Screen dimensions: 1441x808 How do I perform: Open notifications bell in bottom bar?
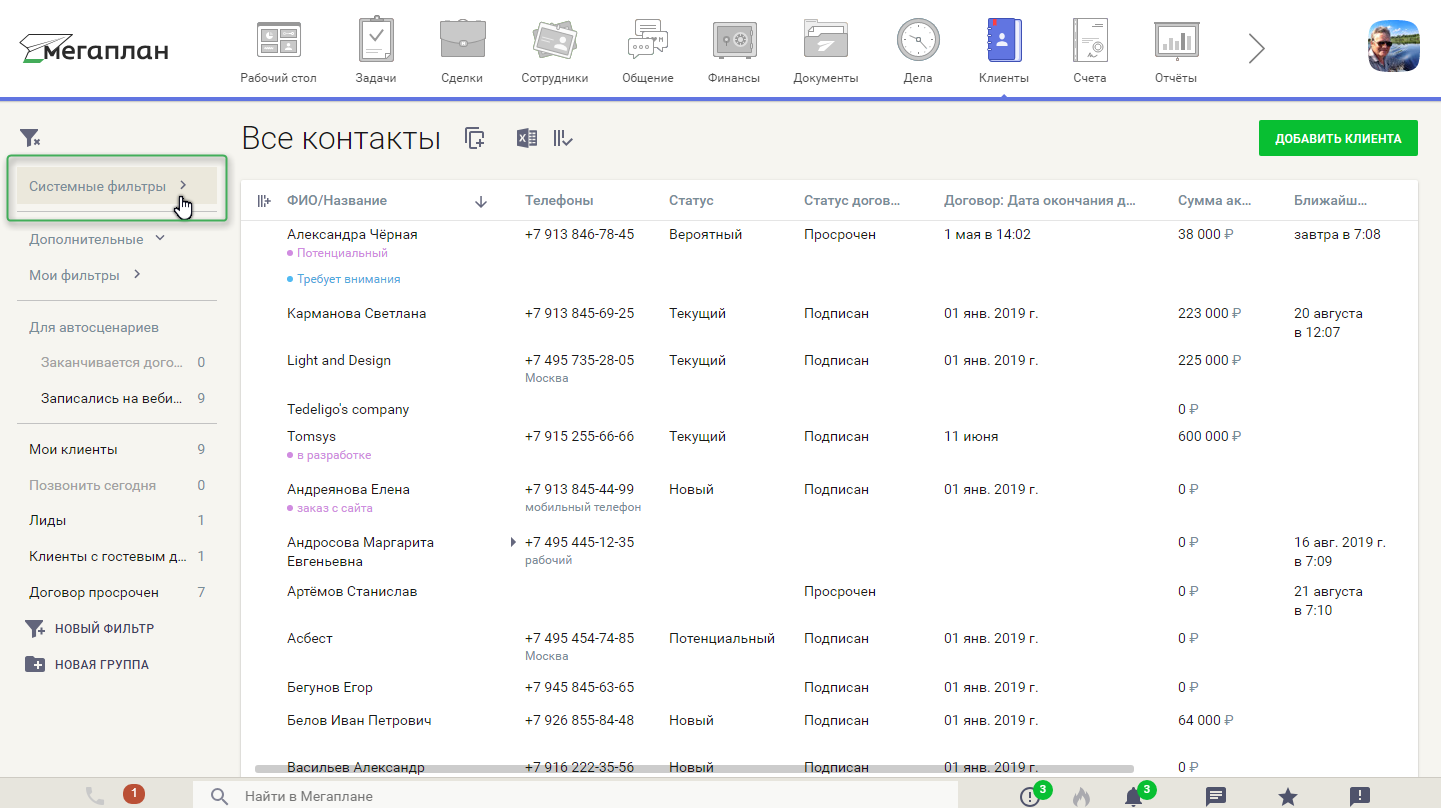click(1133, 796)
